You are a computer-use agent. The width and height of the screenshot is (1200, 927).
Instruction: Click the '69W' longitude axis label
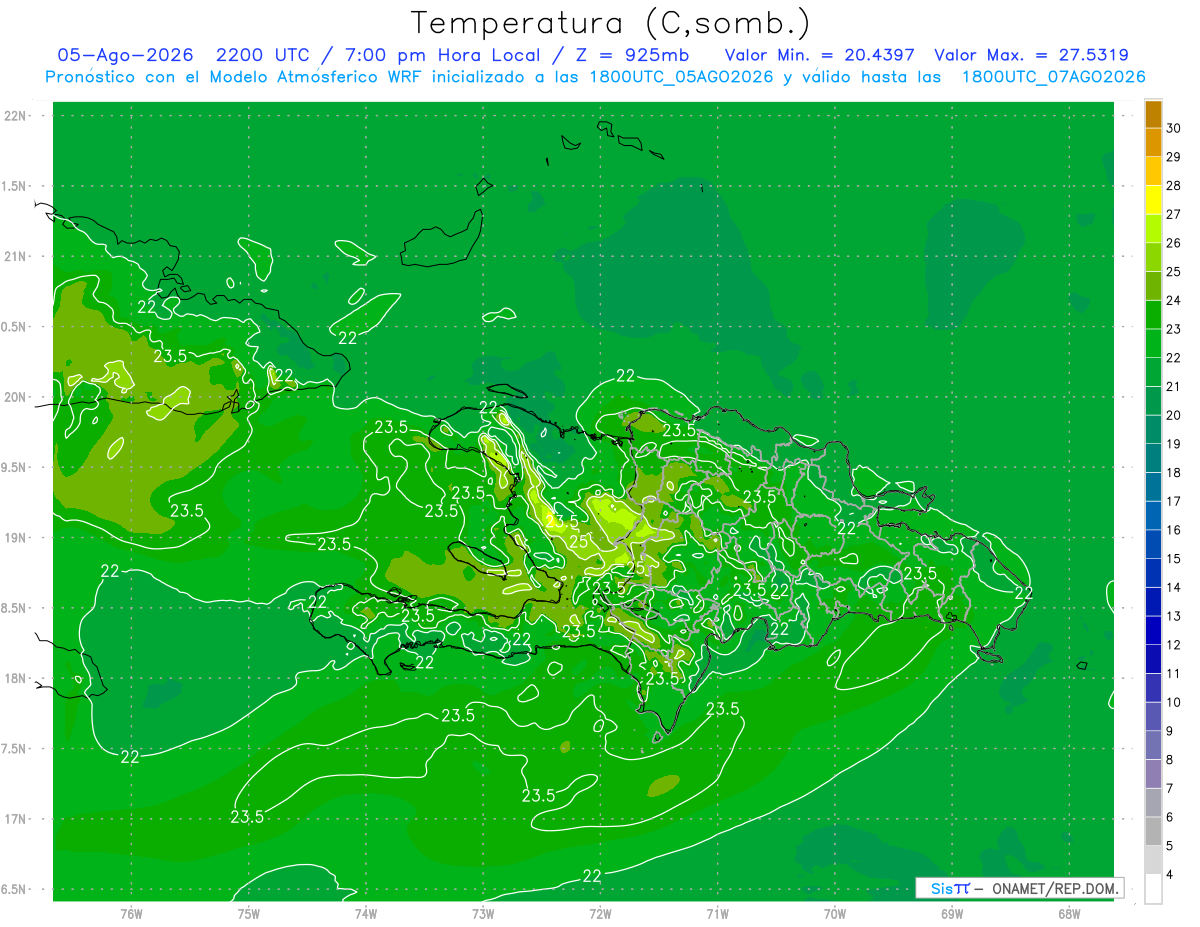[952, 913]
